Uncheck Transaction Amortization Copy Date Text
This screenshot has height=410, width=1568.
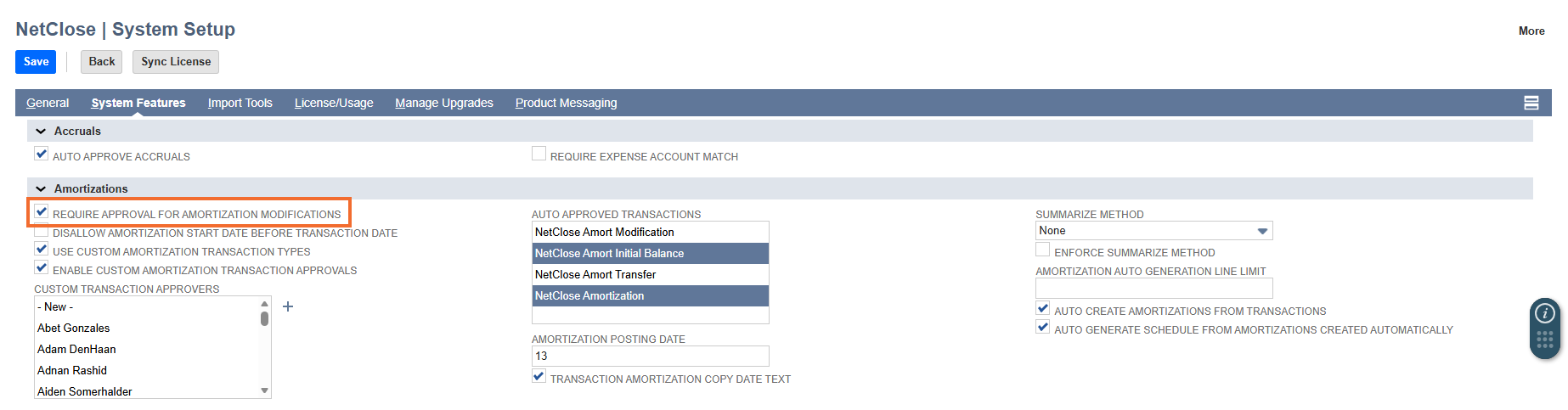click(539, 376)
